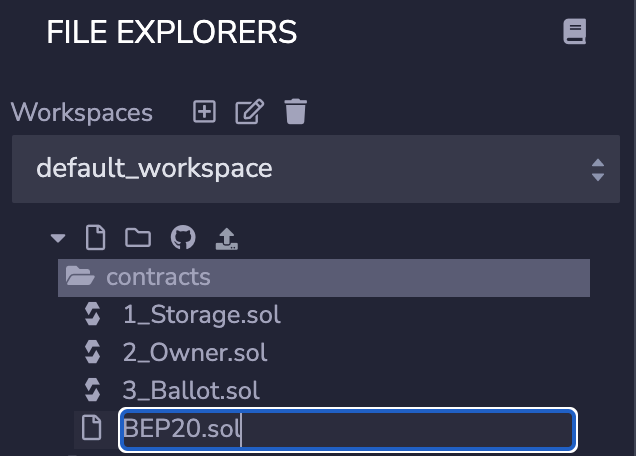
Task: Click the FILE EXPLORERS panel title
Action: 171,33
